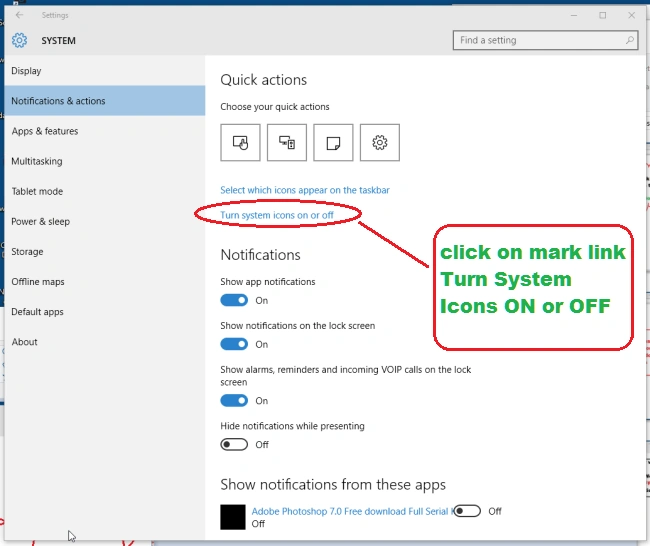Maximize the Settings window
This screenshot has width=650, height=546.
(602, 15)
